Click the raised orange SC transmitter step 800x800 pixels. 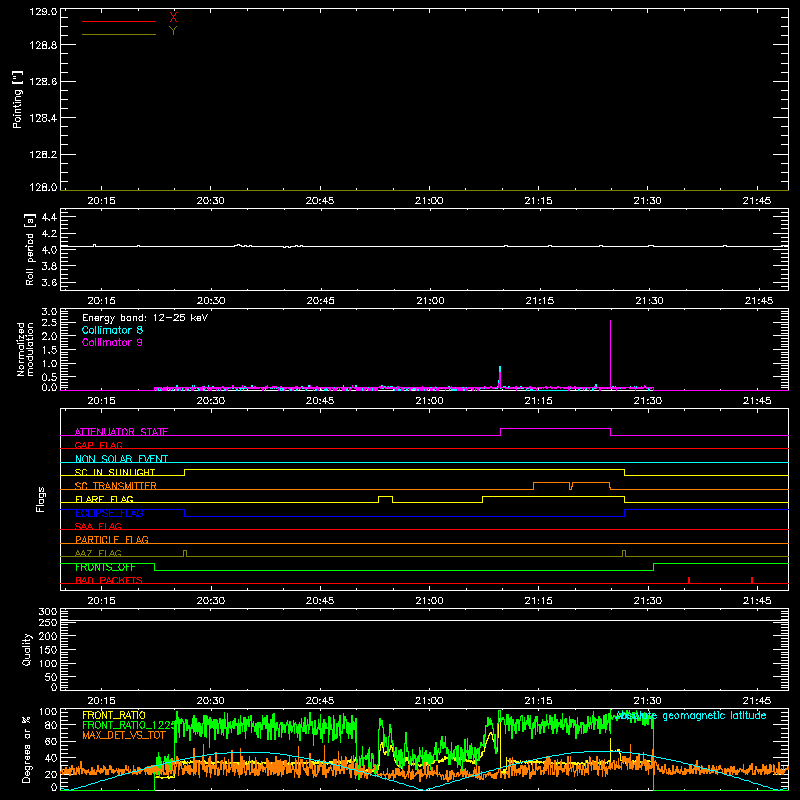click(x=571, y=483)
